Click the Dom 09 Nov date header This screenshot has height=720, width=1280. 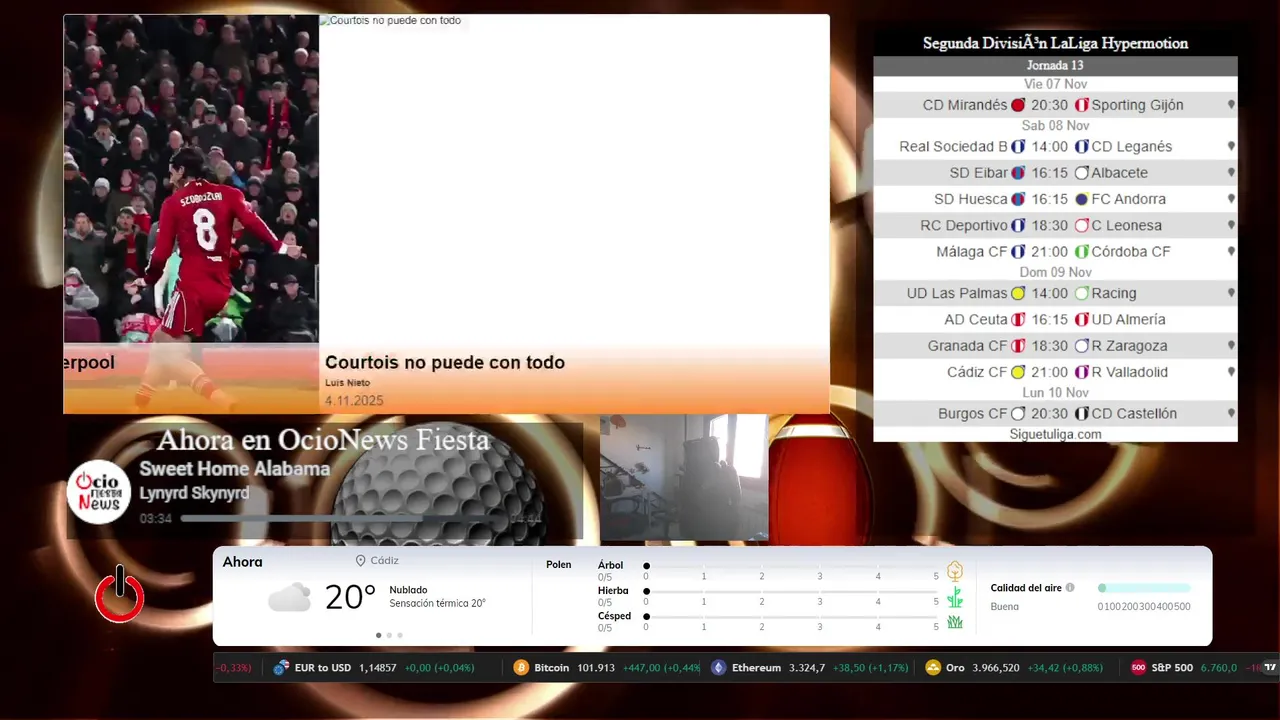click(1055, 273)
